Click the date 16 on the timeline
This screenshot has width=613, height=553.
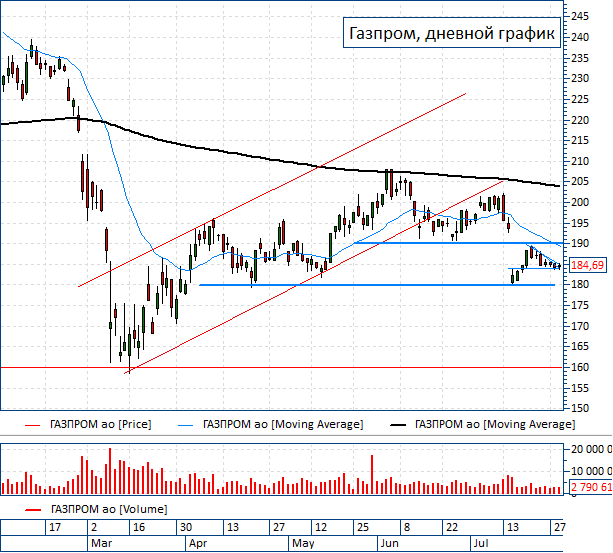tap(139, 527)
